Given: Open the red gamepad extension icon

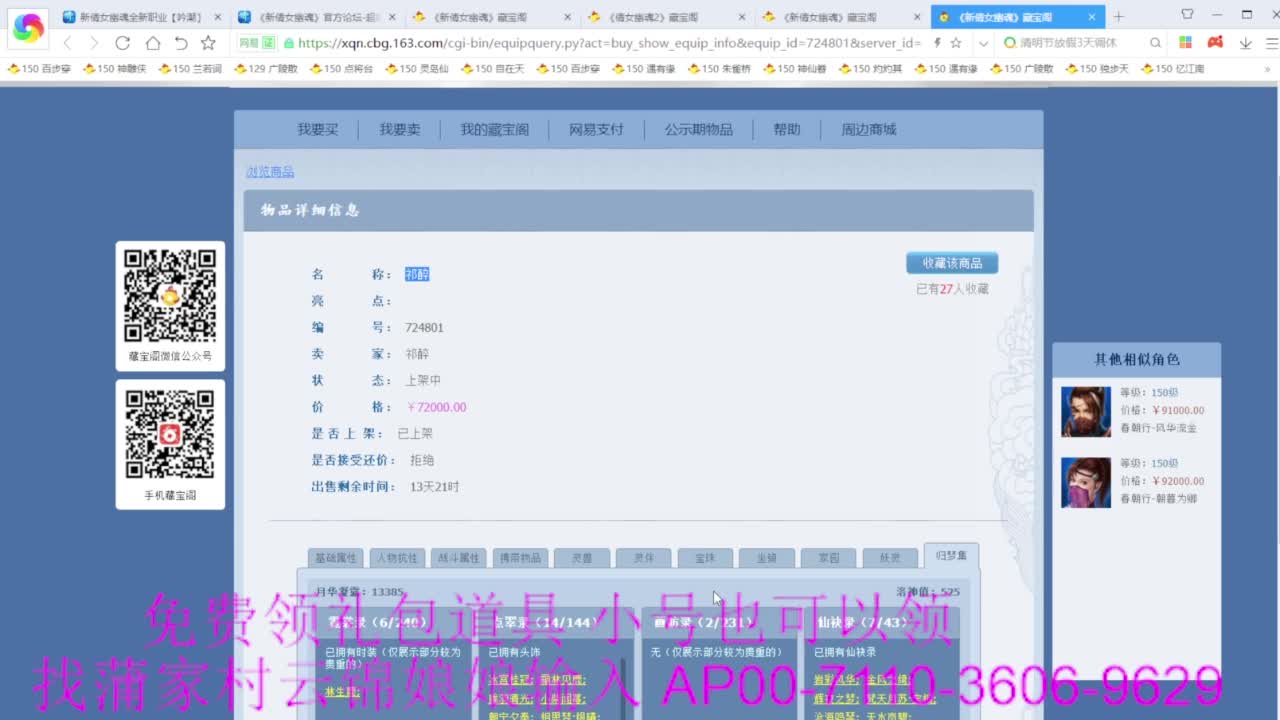Looking at the screenshot, I should (x=1215, y=43).
